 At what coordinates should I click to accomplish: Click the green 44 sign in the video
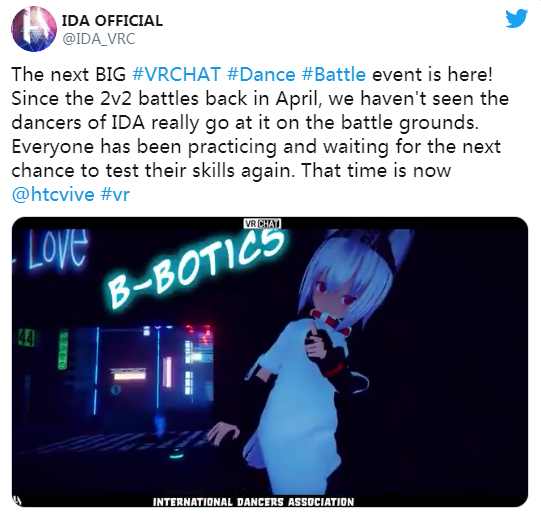coord(26,338)
